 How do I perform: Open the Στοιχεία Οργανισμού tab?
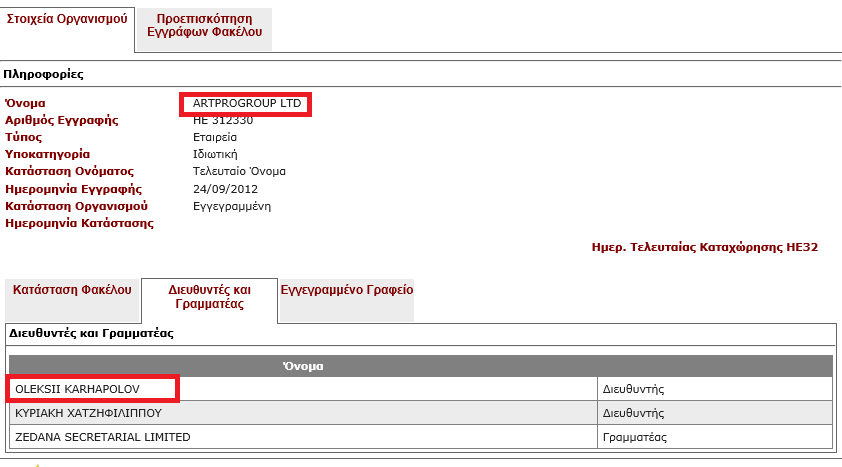click(x=66, y=20)
